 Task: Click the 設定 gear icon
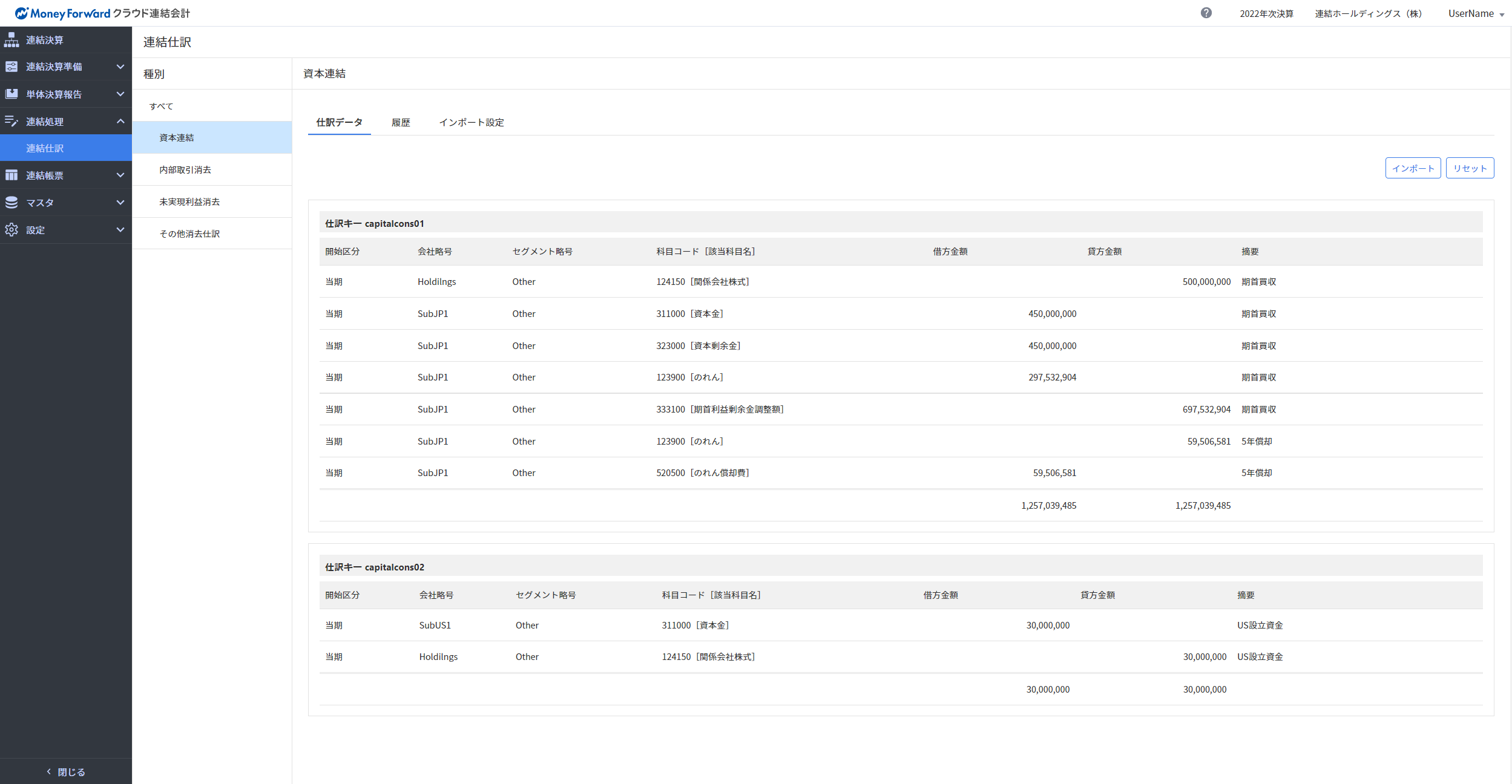click(12, 230)
